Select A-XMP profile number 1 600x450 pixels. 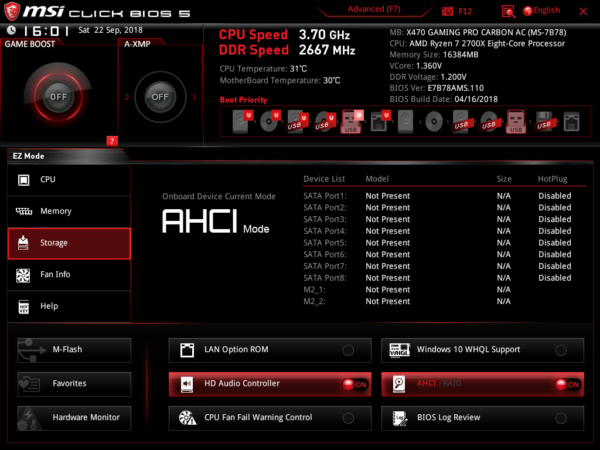(x=194, y=97)
